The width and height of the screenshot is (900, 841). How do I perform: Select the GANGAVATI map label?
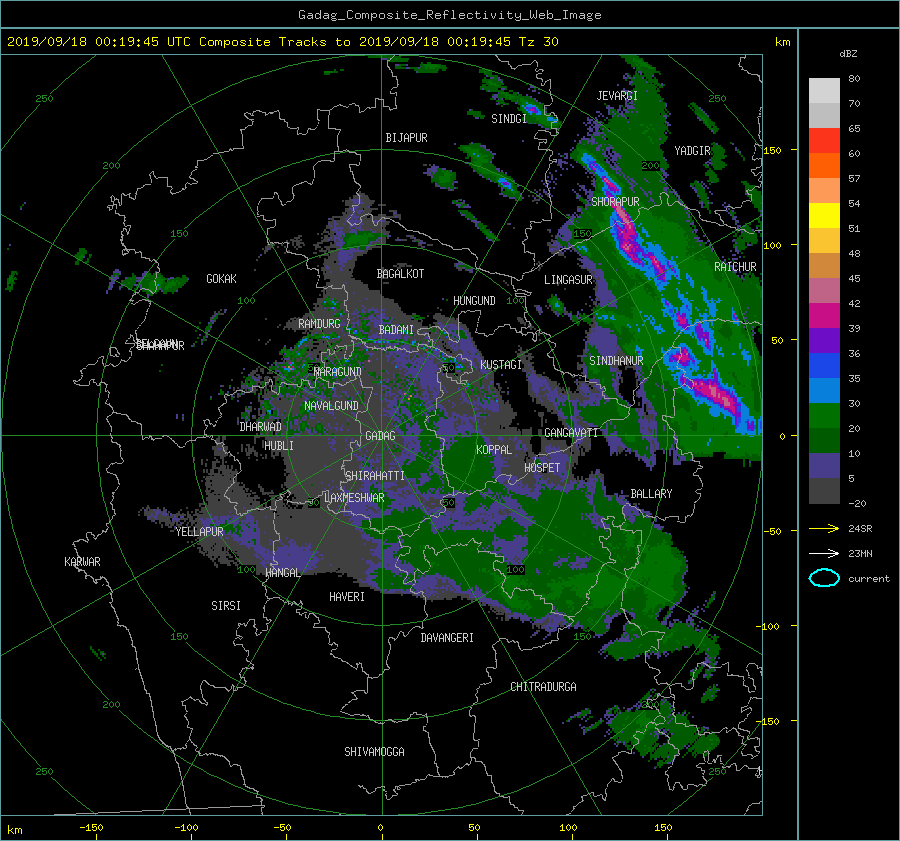(x=571, y=432)
